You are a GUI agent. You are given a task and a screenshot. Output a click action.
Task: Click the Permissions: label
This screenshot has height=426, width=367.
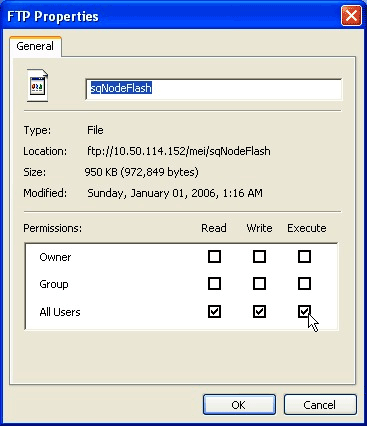(x=52, y=228)
